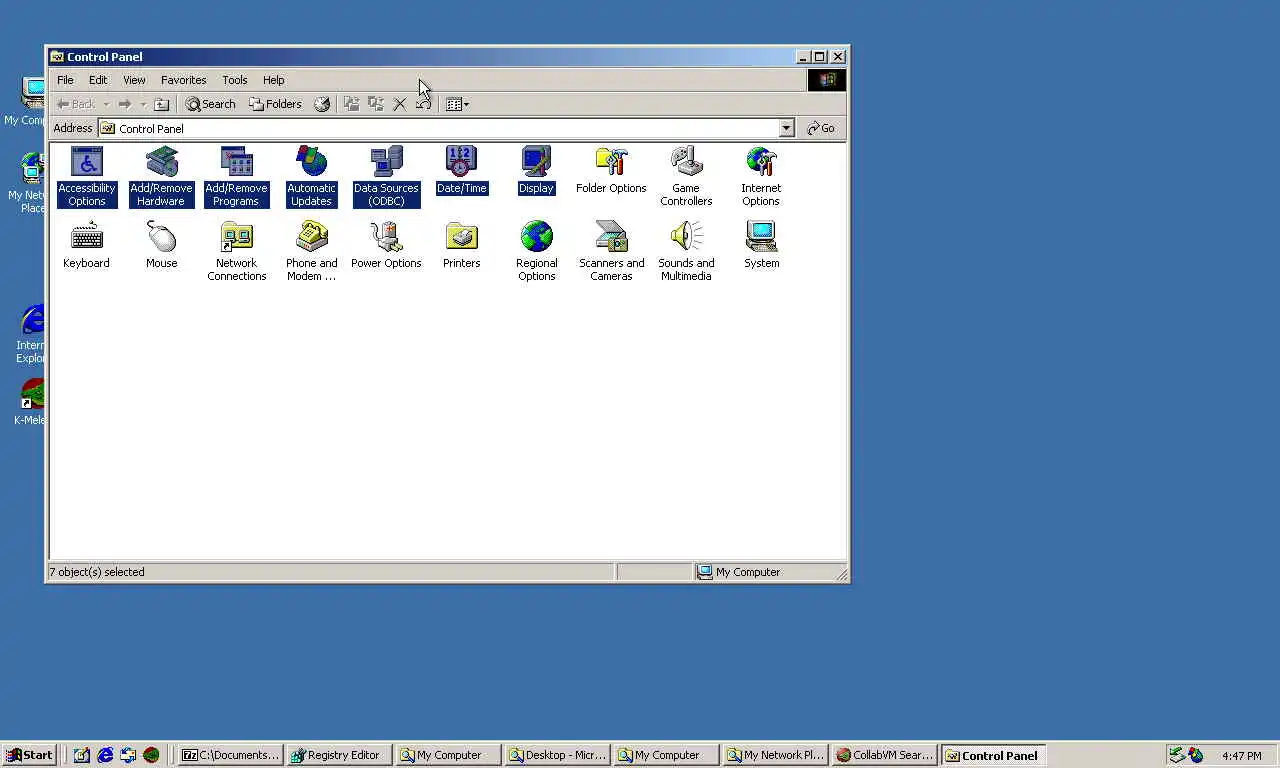Image resolution: width=1280 pixels, height=768 pixels.
Task: Select the Printers icon
Action: 461,246
